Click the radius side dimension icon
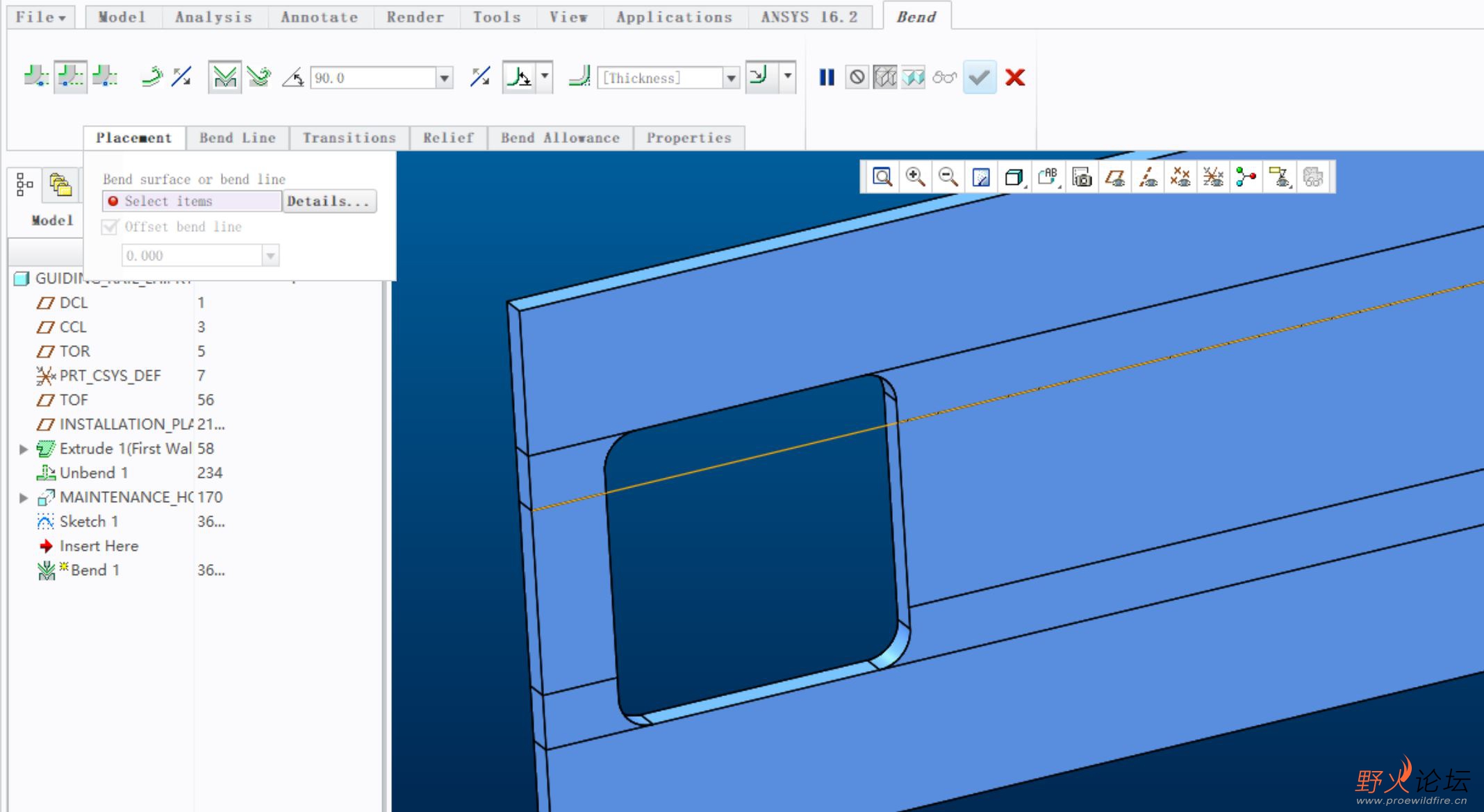 click(761, 76)
